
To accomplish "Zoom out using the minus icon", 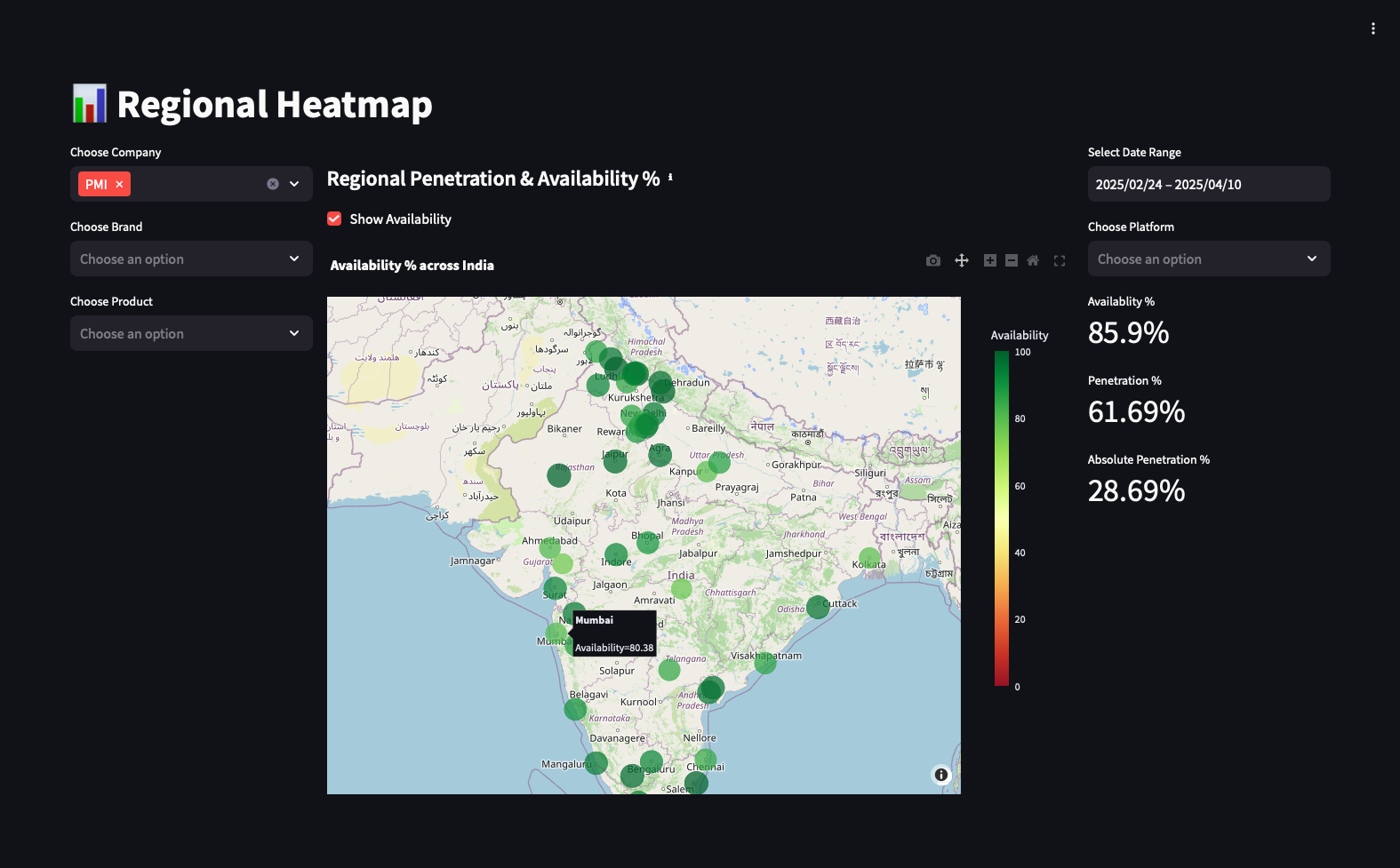I will [x=1011, y=260].
